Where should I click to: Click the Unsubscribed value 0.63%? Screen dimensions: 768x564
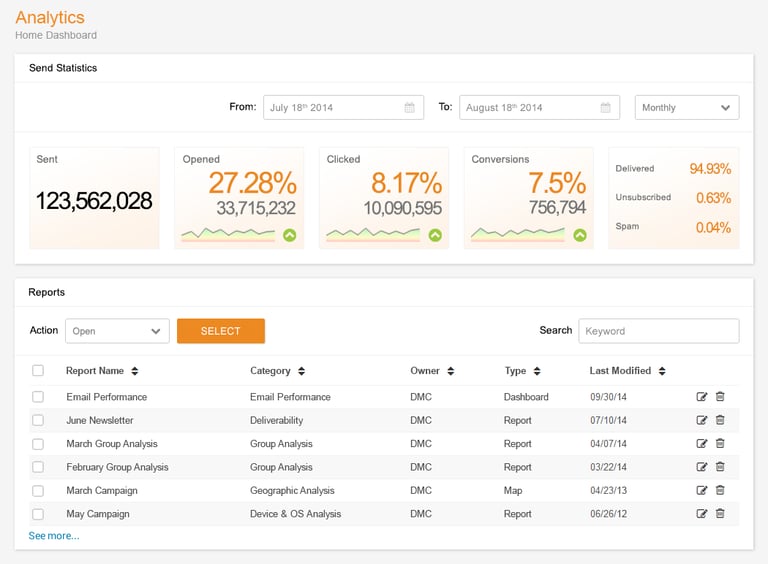[x=714, y=198]
